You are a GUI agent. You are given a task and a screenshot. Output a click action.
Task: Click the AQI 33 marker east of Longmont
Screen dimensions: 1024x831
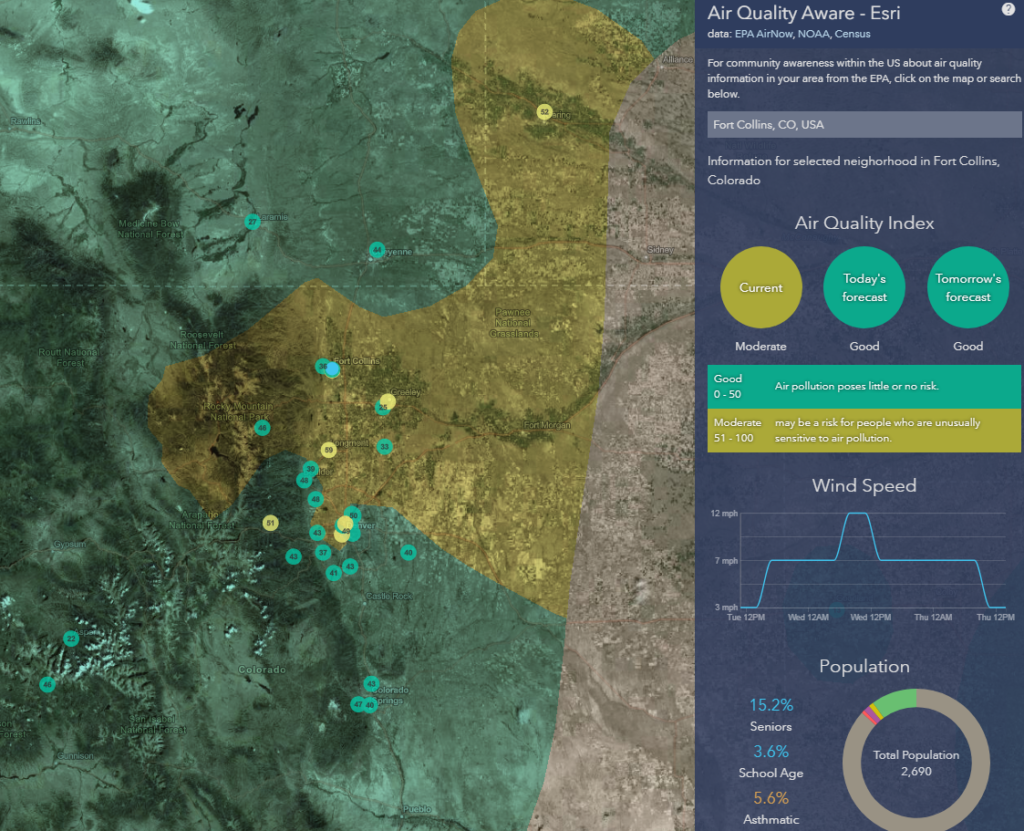[x=384, y=447]
